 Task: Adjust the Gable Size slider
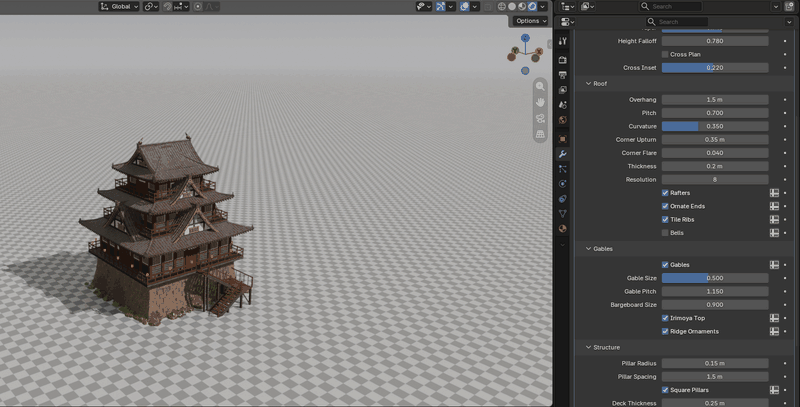(715, 278)
